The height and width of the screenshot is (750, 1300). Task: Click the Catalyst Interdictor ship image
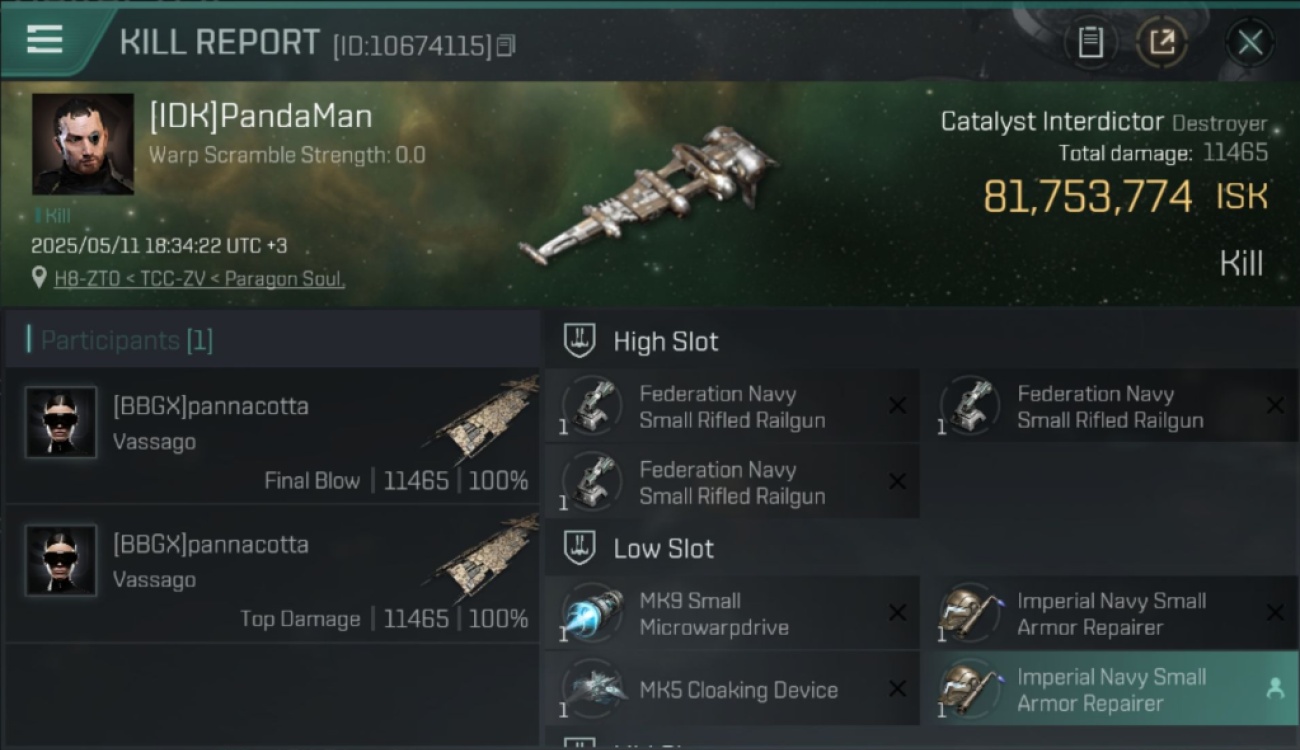click(650, 195)
